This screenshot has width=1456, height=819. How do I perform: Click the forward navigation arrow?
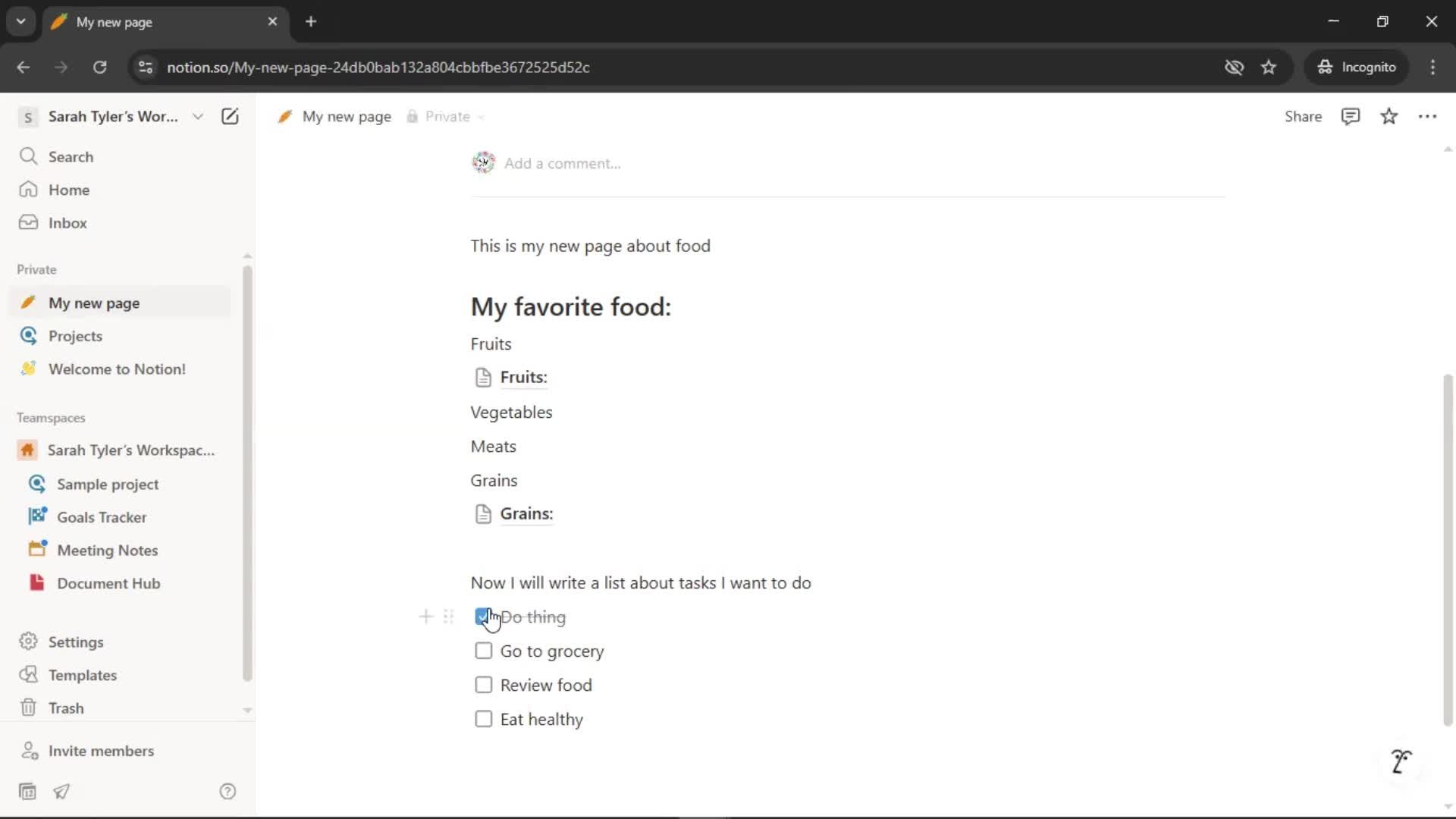pyautogui.click(x=61, y=67)
